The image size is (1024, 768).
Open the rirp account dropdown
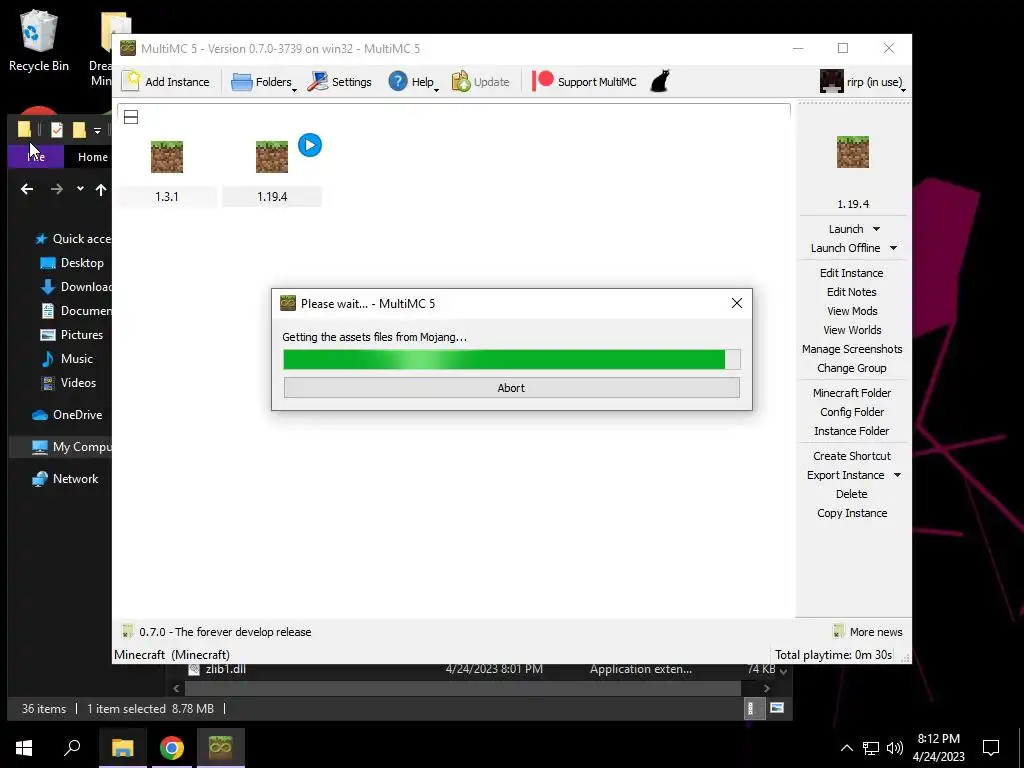[863, 82]
